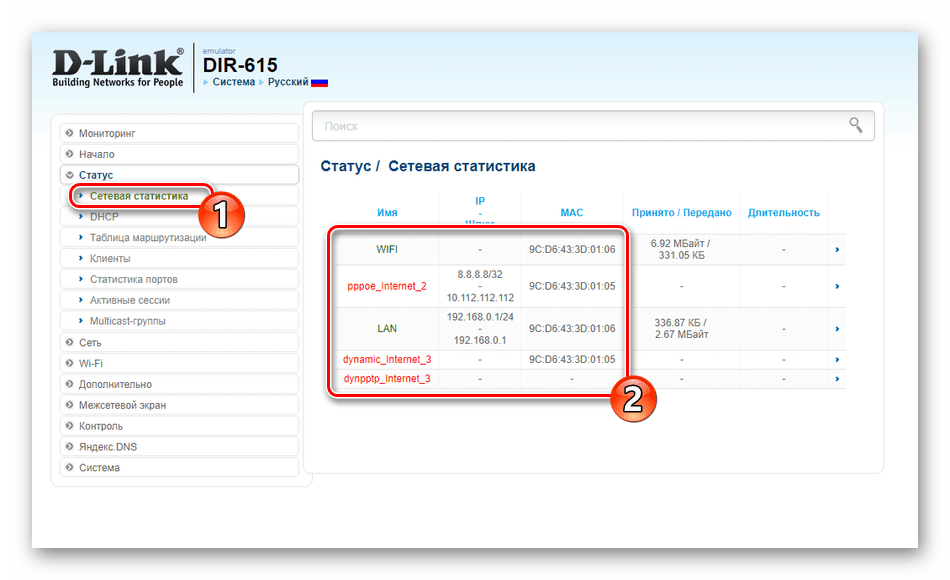Click MAC 9C:D6:43:3D:01:05 in pppoe_Internet_2 row
The image size is (950, 580).
(572, 286)
